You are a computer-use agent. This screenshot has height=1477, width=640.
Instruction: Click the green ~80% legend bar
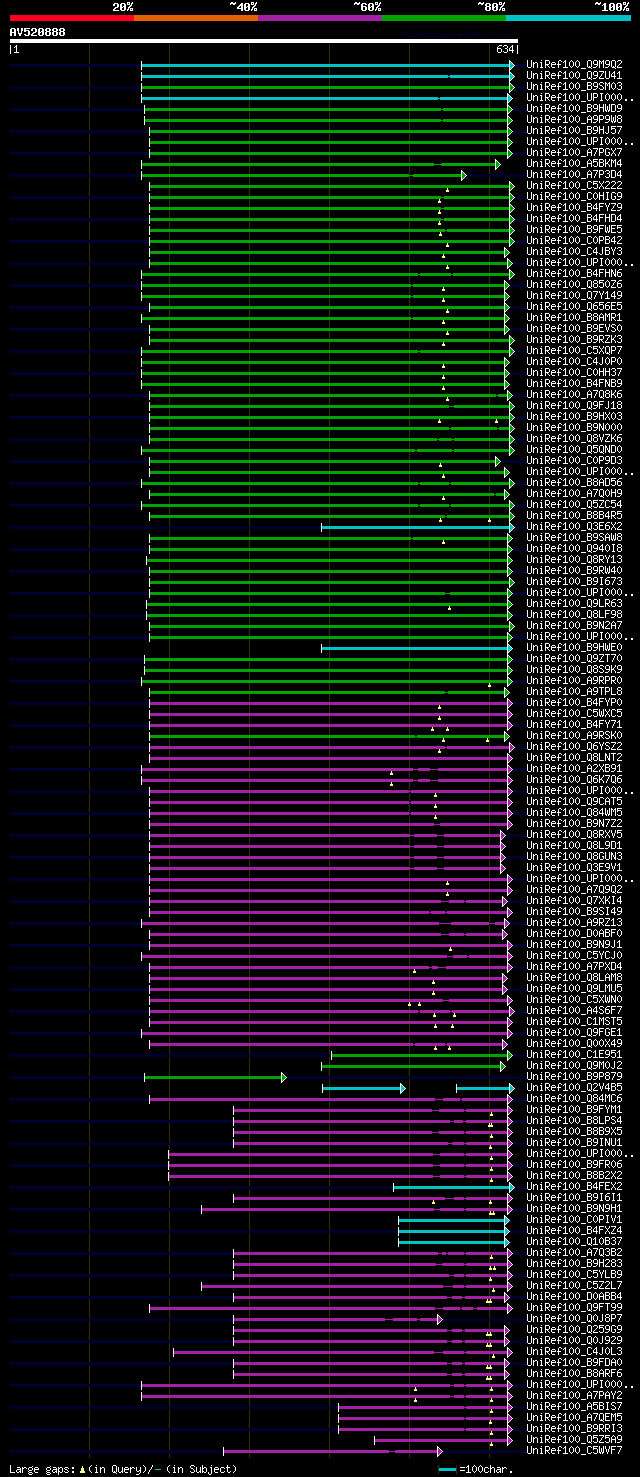point(444,17)
